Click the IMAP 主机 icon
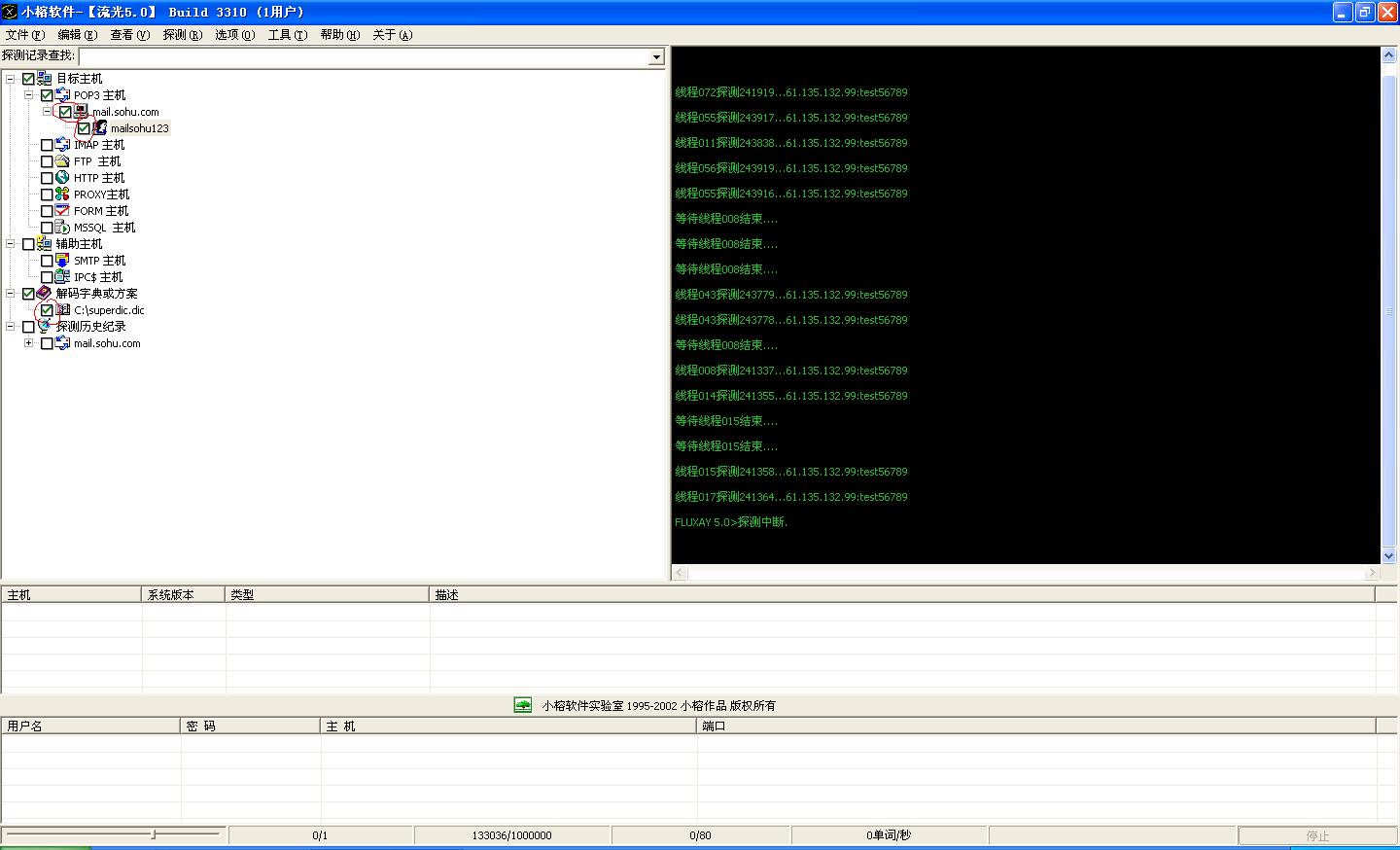 [x=63, y=145]
